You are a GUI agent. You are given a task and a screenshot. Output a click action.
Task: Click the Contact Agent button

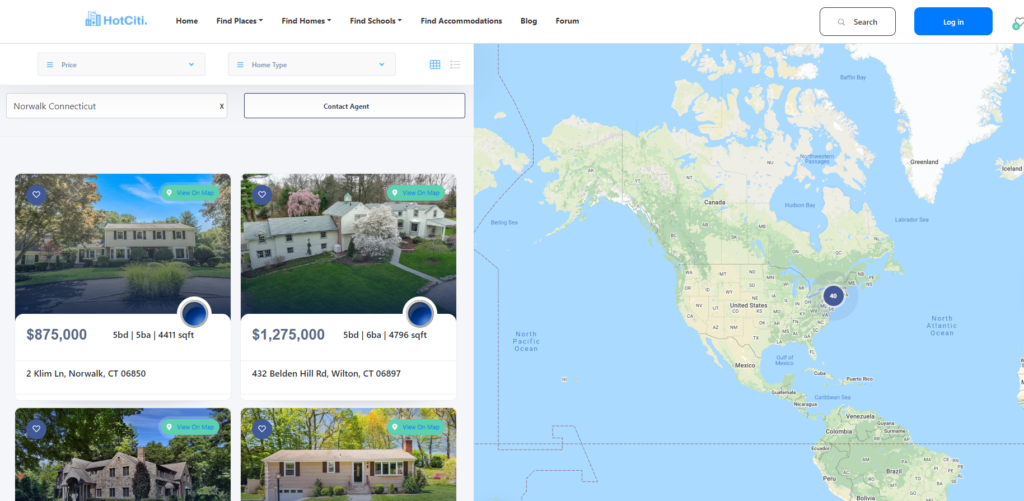click(x=355, y=106)
